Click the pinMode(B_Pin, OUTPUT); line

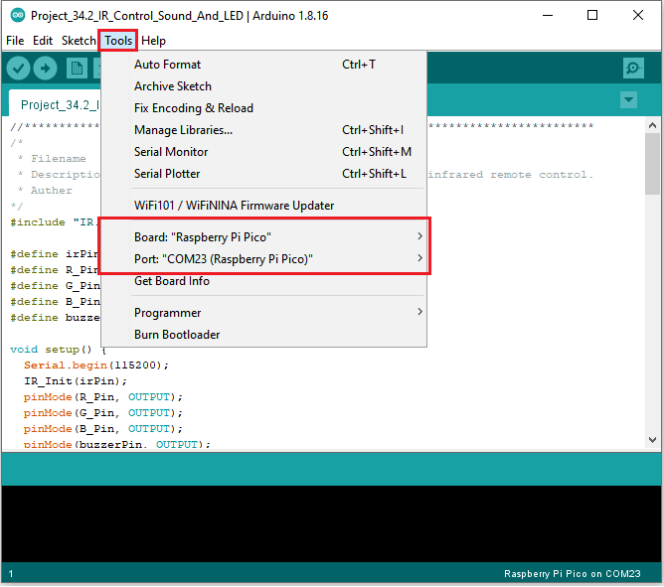click(x=103, y=429)
